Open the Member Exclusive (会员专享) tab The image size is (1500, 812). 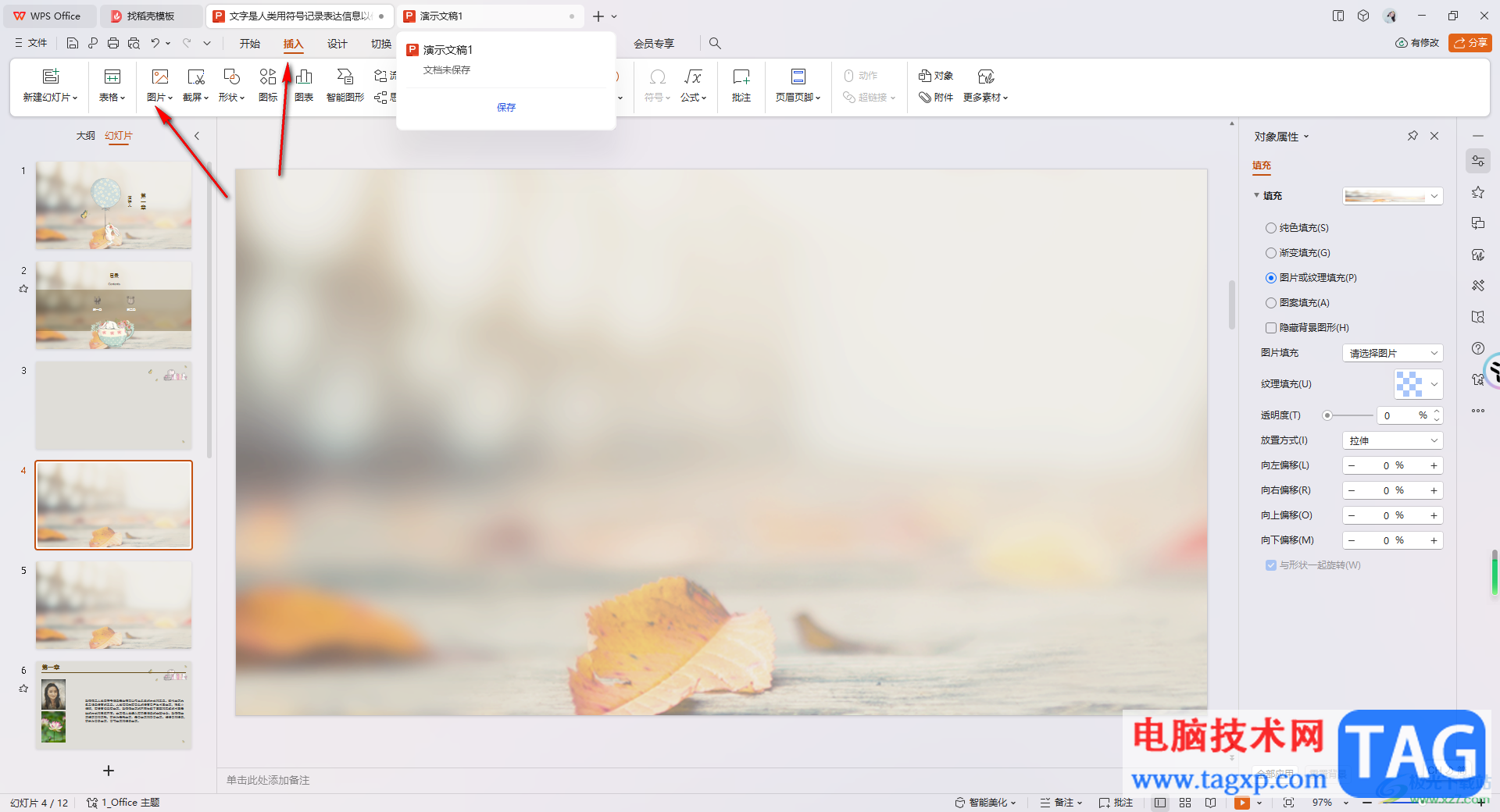654,44
